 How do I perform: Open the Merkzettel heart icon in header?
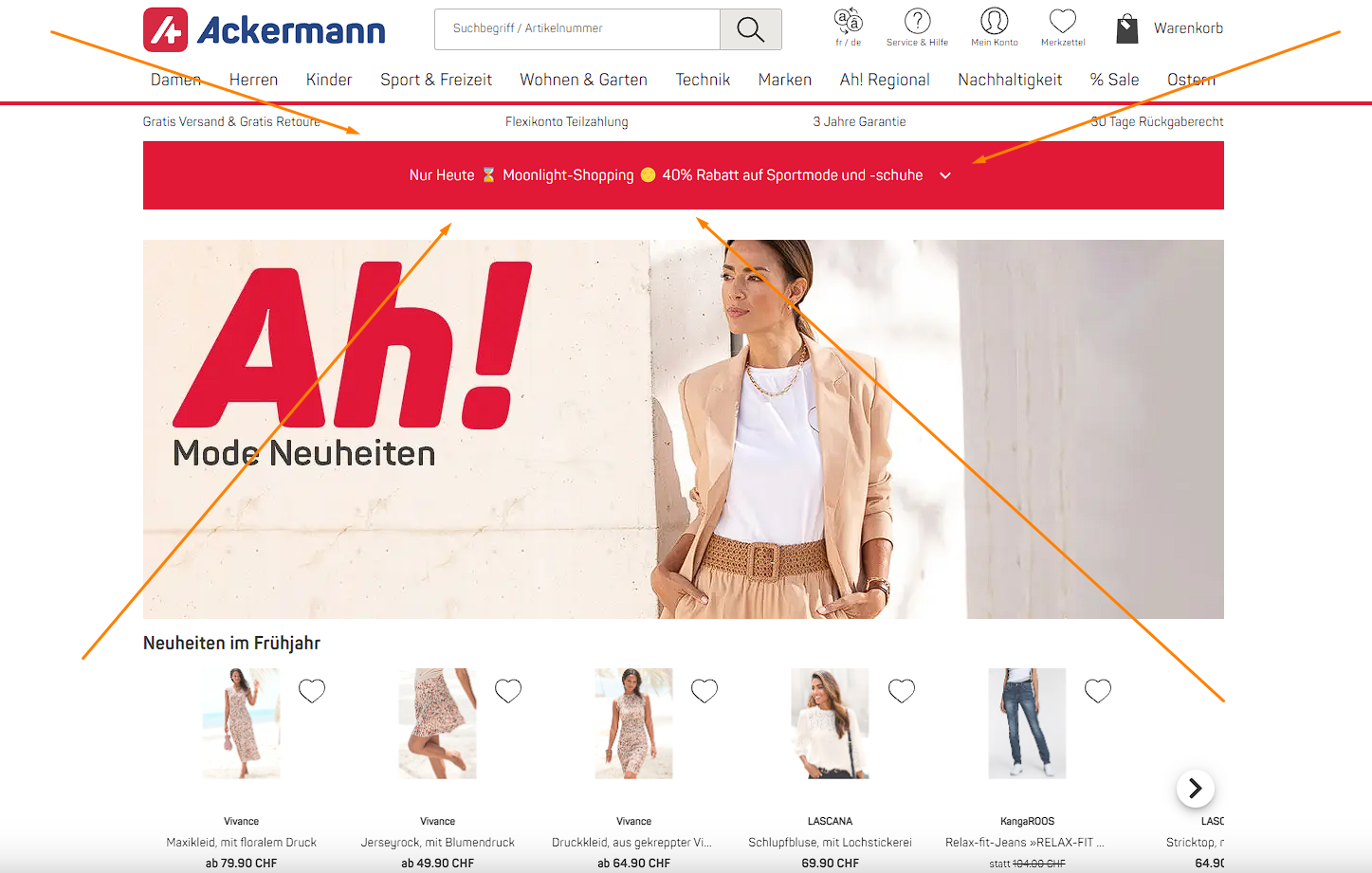1063,21
